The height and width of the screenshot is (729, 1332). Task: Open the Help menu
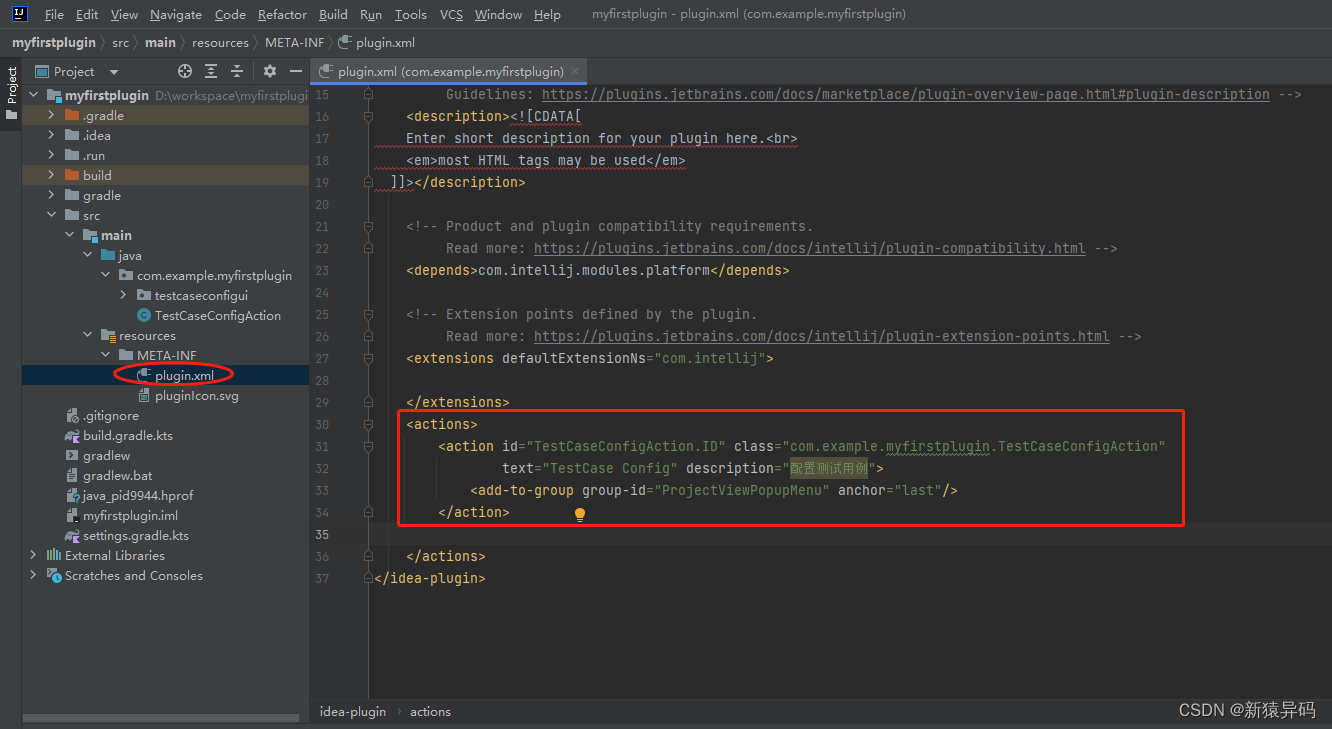pos(547,14)
